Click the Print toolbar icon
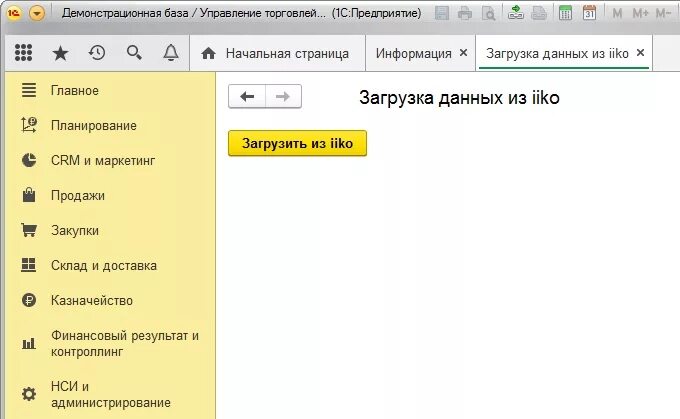Image resolution: width=680 pixels, height=419 pixels. (465, 13)
